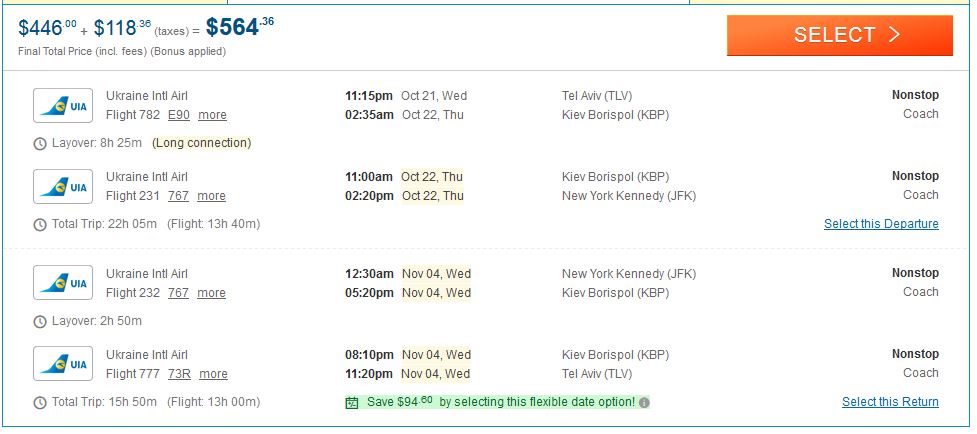The width and height of the screenshot is (977, 434).
Task: Click the clock icon beside Layover 2h 50m
Action: (x=40, y=321)
